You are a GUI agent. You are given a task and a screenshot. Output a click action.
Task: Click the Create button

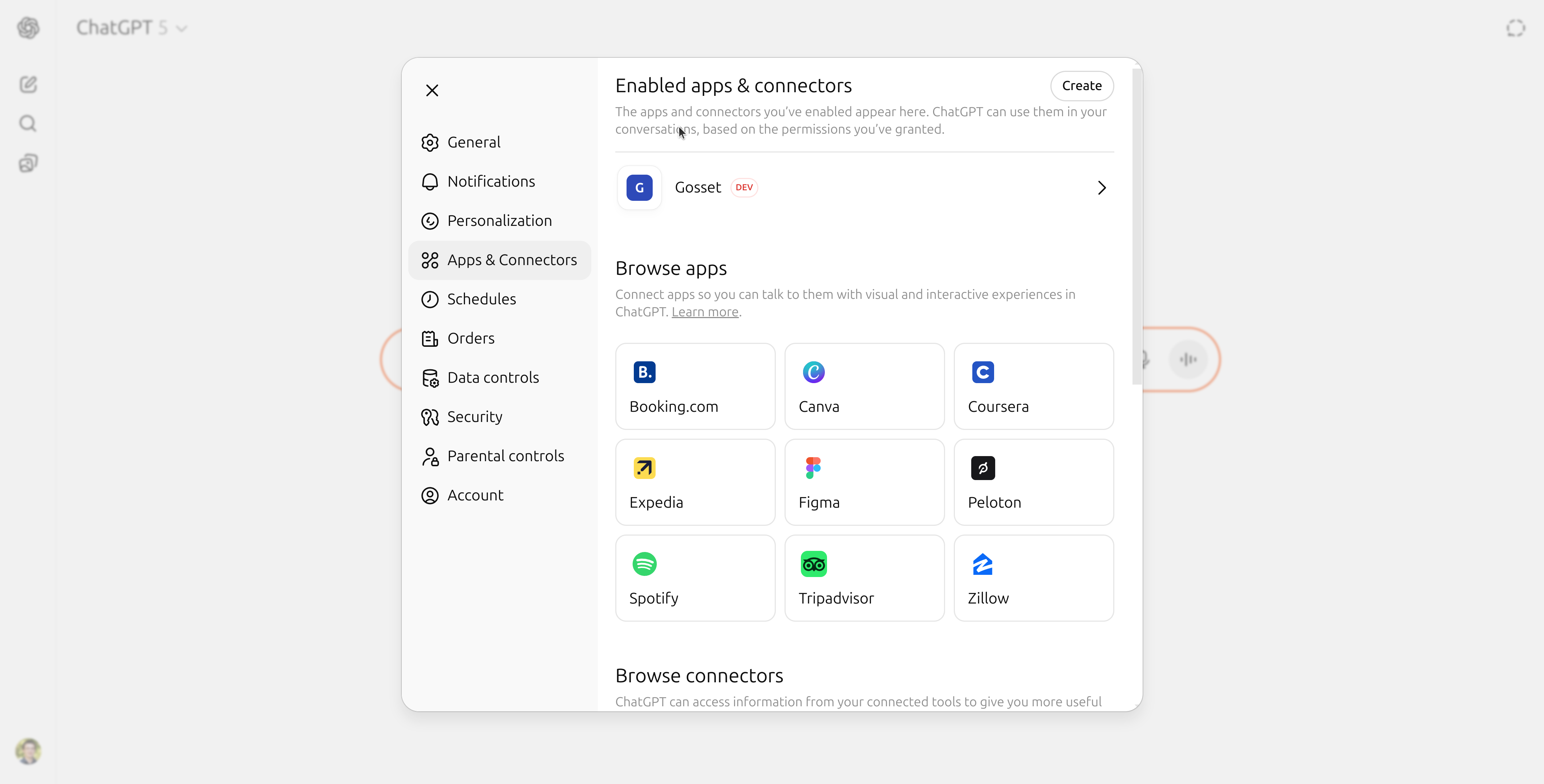point(1081,86)
